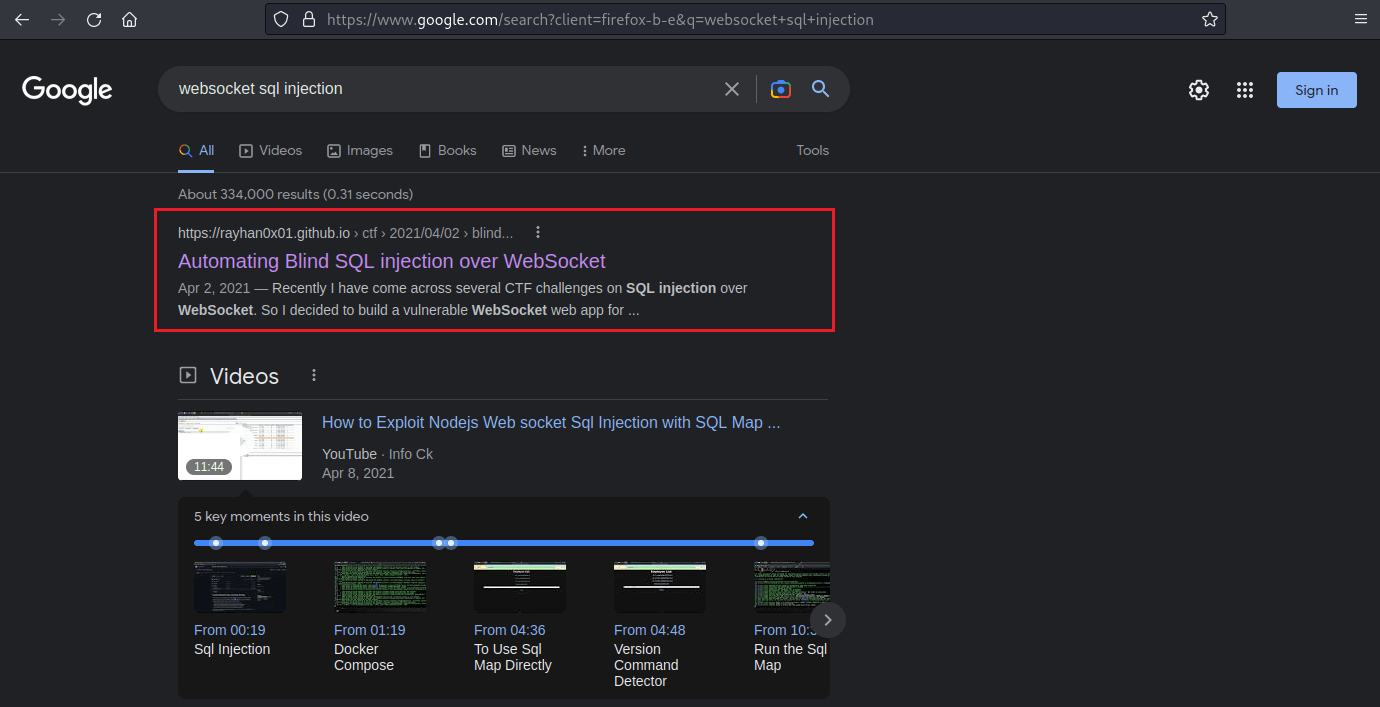Open the rayhan0x01.github.io result URL
Image resolution: width=1380 pixels, height=707 pixels.
(346, 232)
